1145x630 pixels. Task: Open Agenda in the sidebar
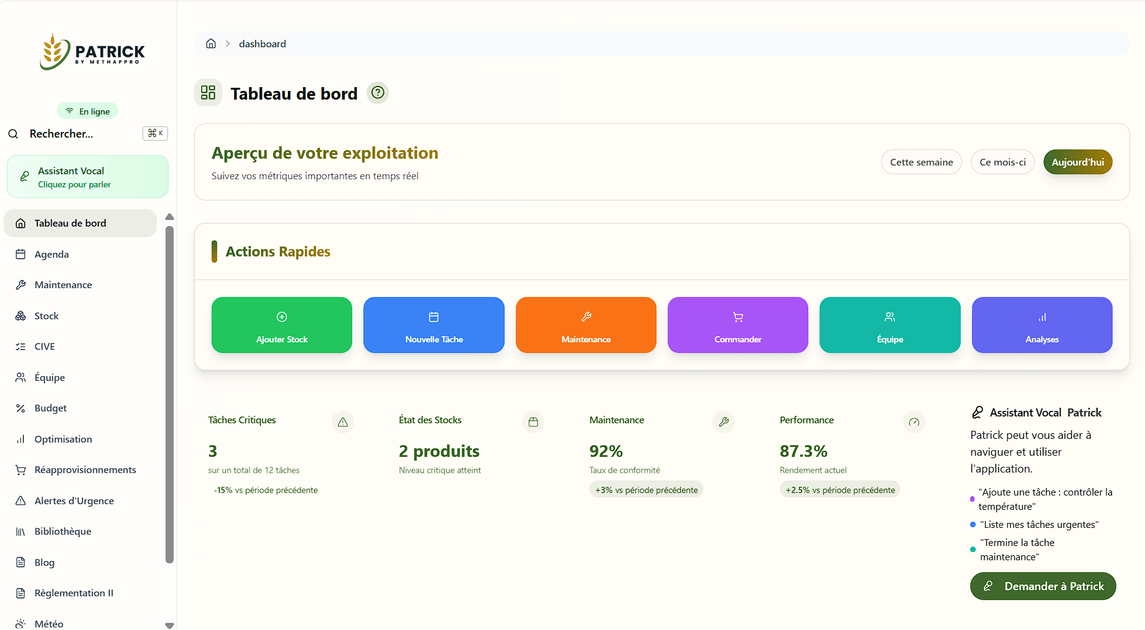click(52, 254)
